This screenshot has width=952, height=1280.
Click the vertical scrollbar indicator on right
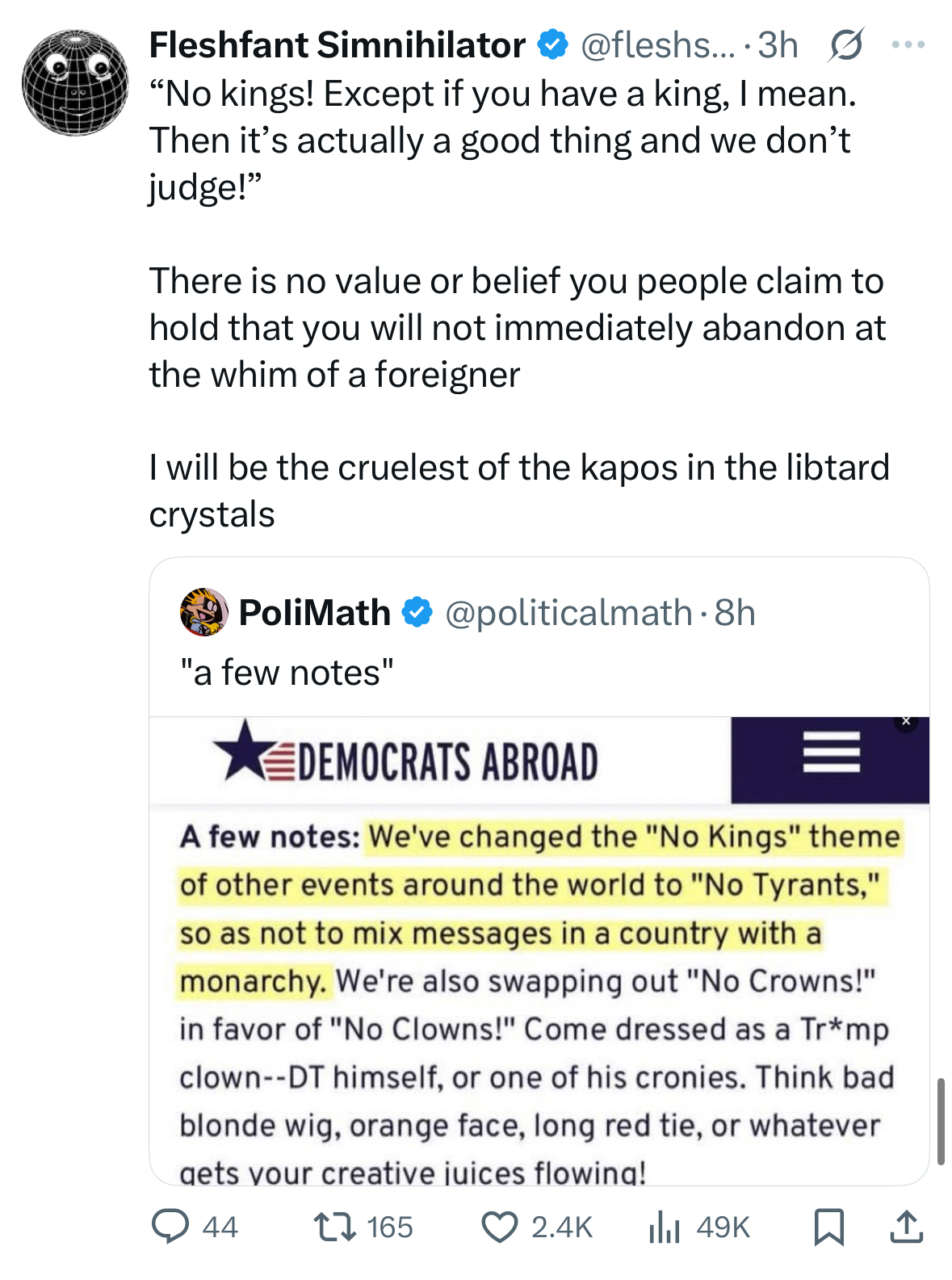pyautogui.click(x=941, y=1121)
